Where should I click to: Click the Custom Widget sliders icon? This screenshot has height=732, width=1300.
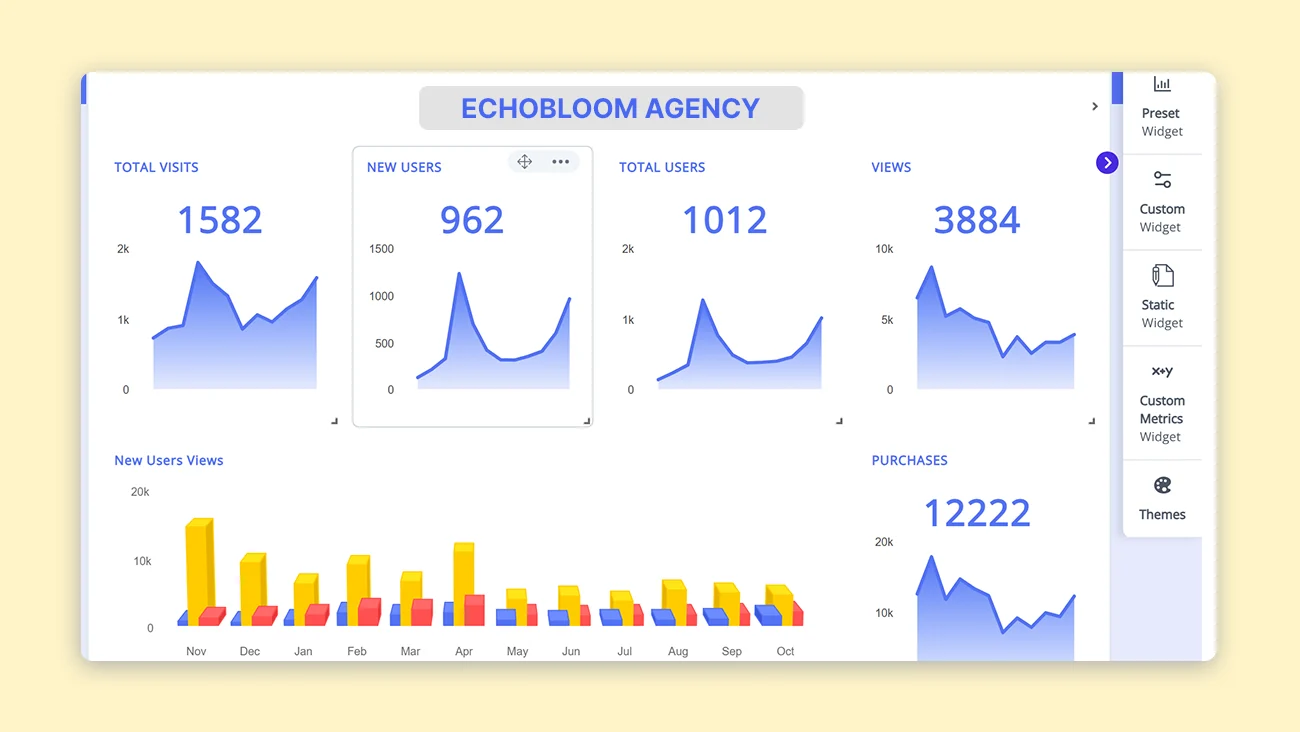pyautogui.click(x=1161, y=181)
